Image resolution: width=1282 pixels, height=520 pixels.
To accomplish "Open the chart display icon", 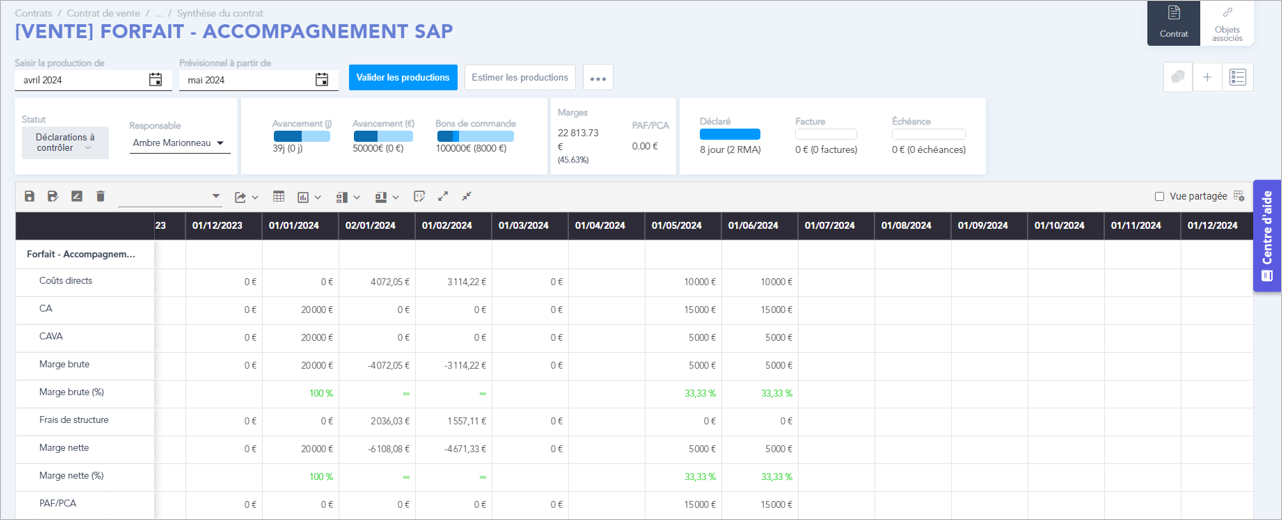I will [303, 197].
